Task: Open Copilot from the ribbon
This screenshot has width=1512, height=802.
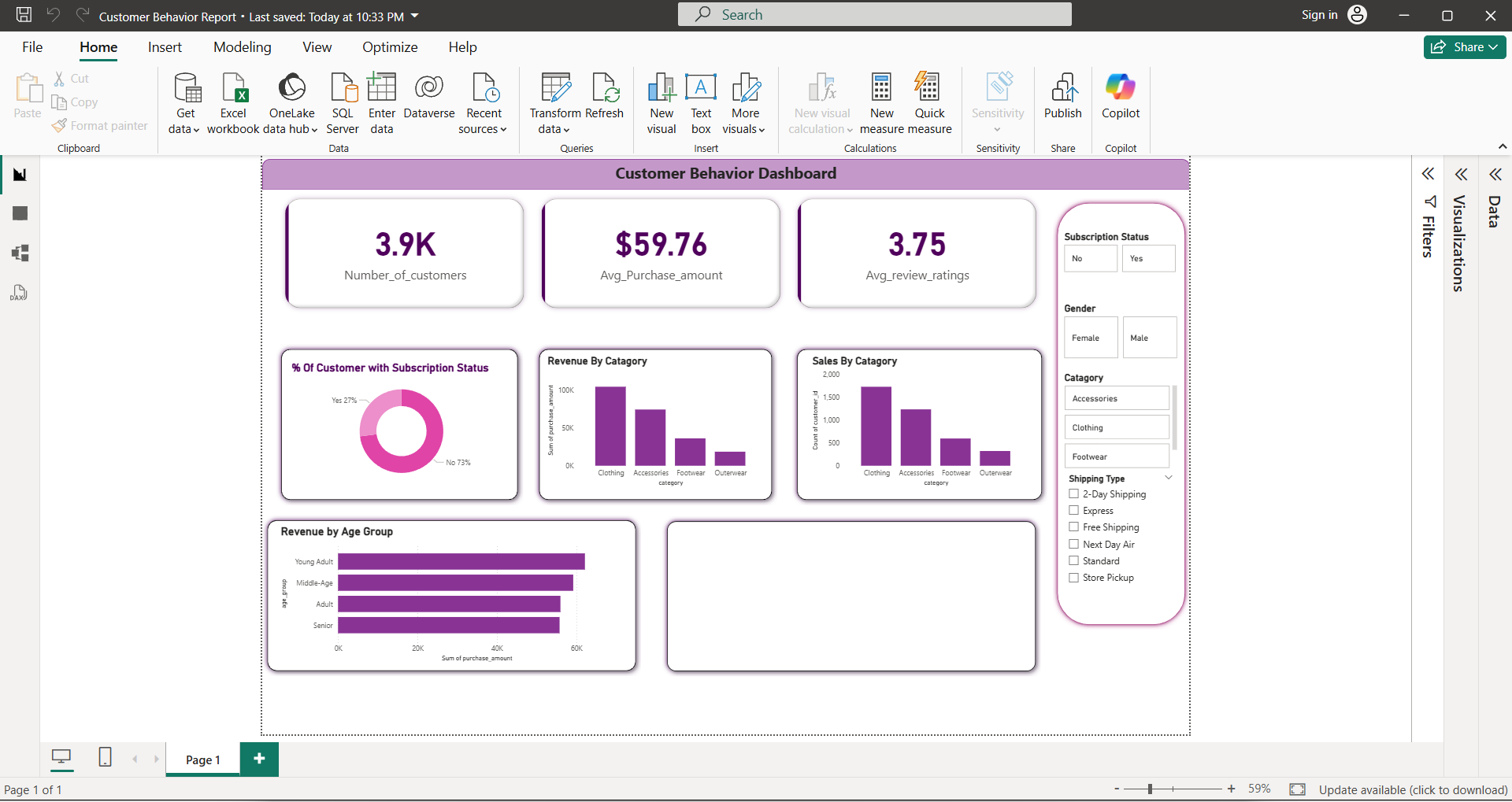Action: coord(1121,96)
